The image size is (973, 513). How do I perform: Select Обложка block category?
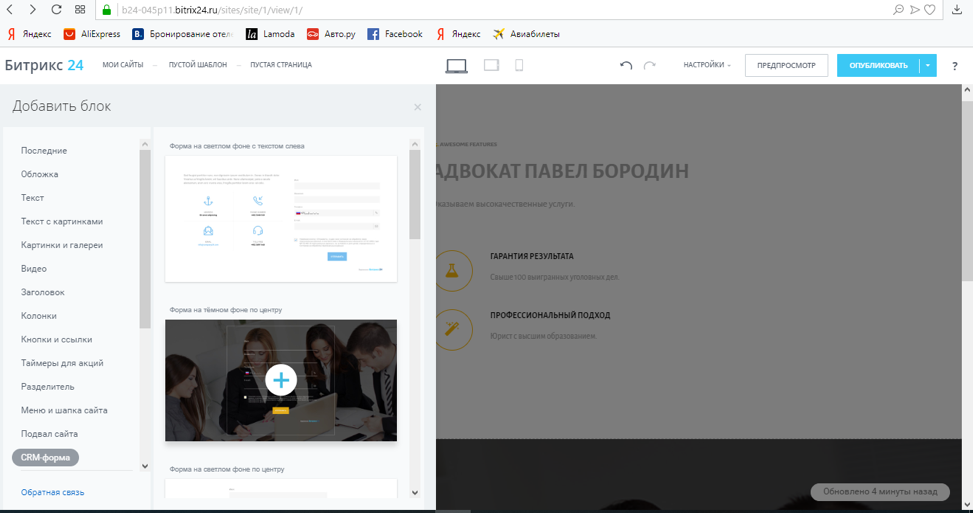(40, 174)
